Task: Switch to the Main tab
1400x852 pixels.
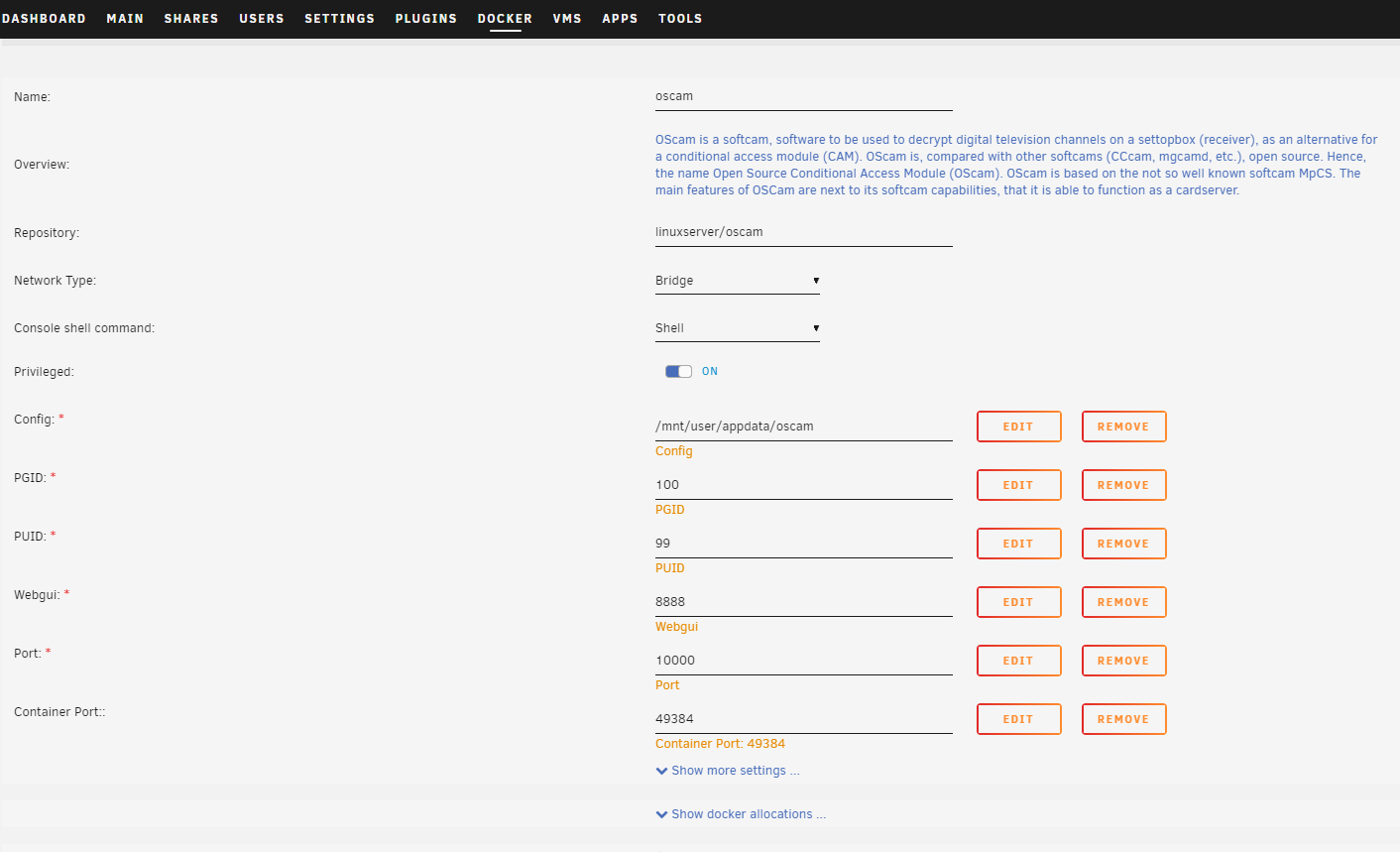Action: click(125, 19)
